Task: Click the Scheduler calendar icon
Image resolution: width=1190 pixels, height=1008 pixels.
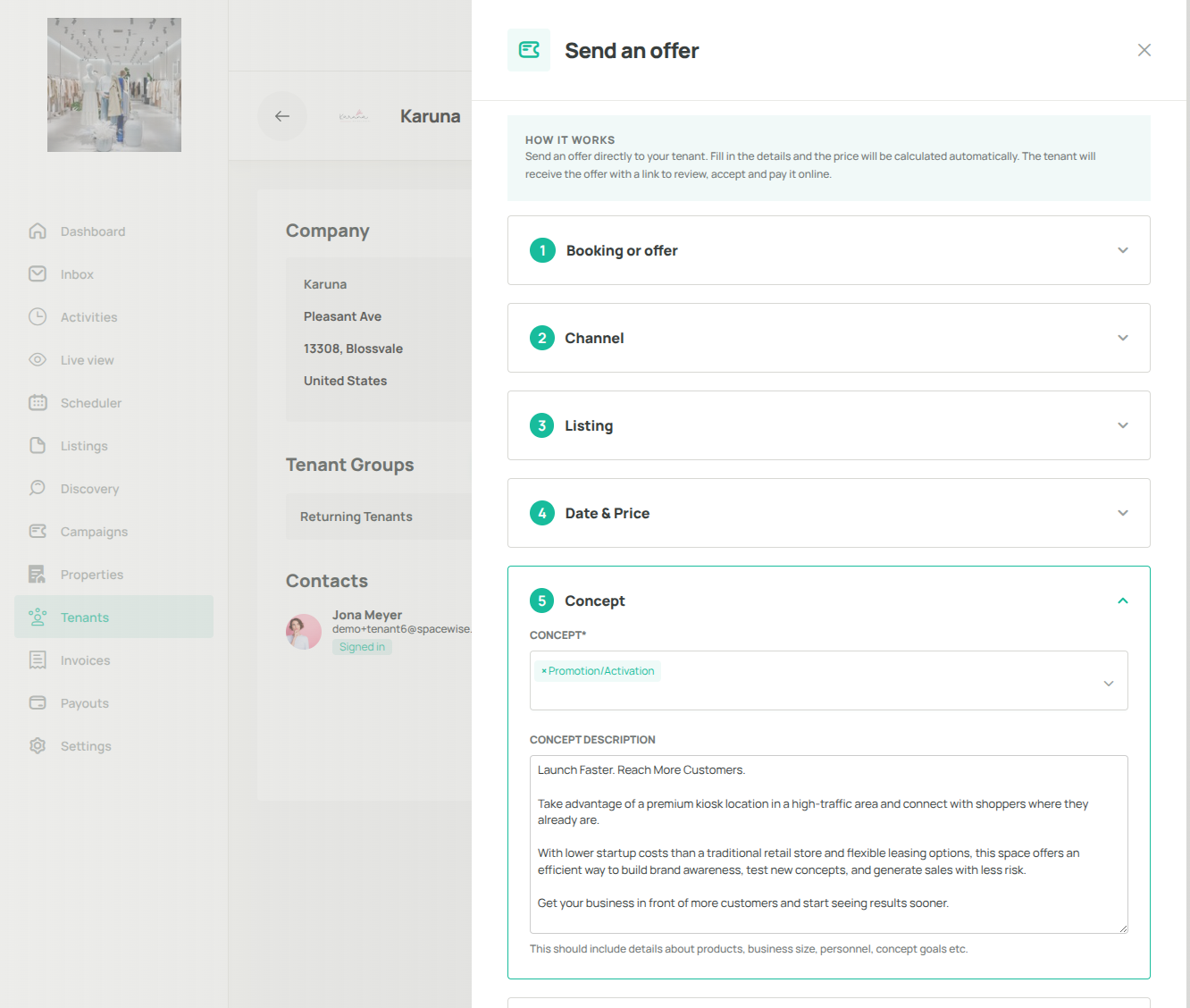Action: (x=38, y=403)
